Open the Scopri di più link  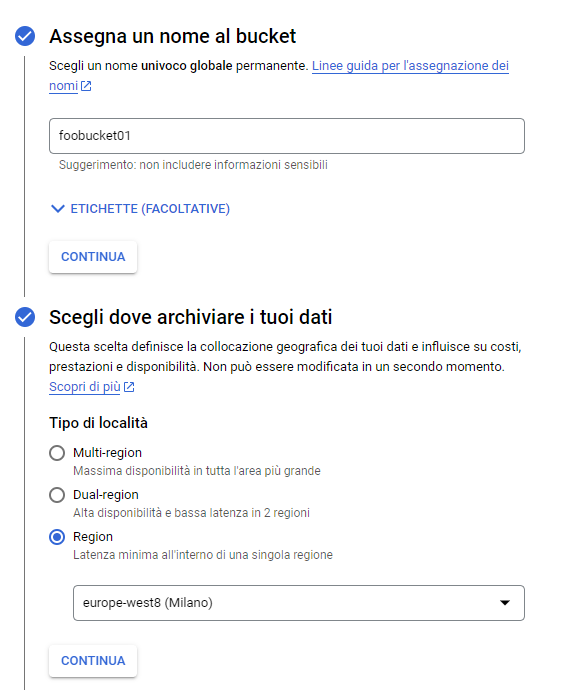tap(85, 387)
